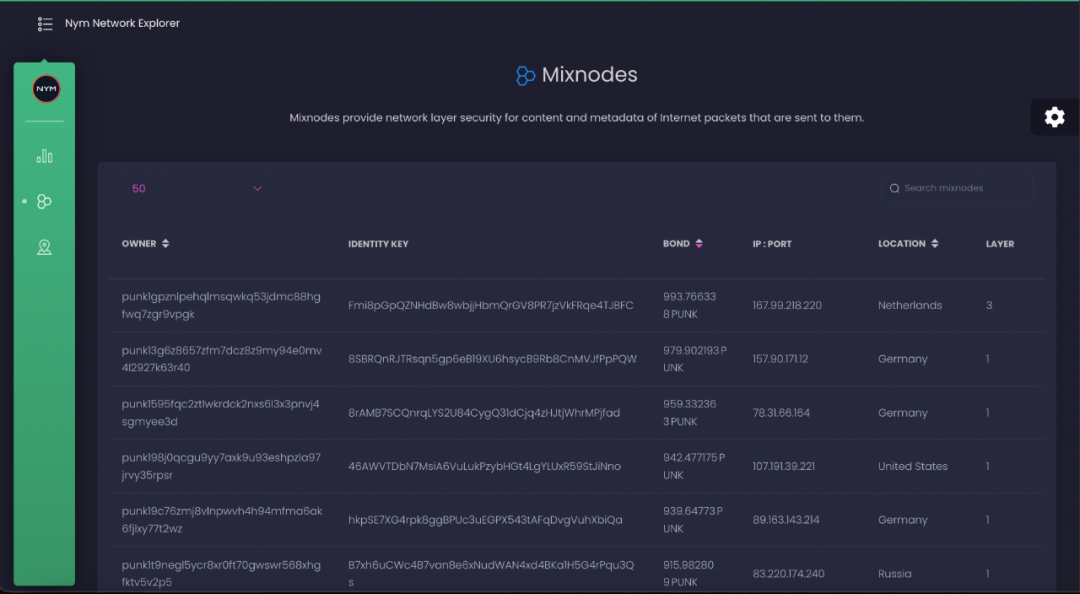Sort by Location column arrows
The width and height of the screenshot is (1080, 594).
(935, 243)
